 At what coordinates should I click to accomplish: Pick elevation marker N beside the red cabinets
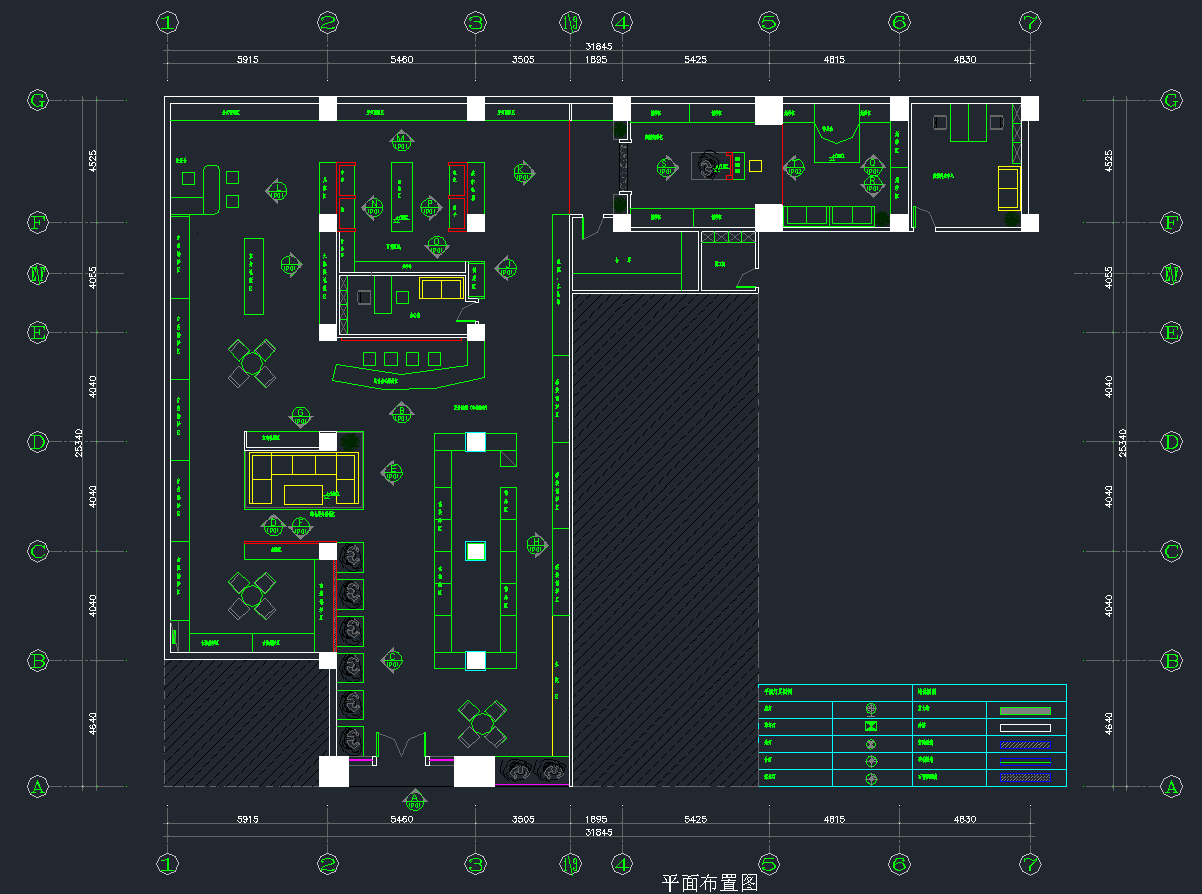pyautogui.click(x=374, y=206)
